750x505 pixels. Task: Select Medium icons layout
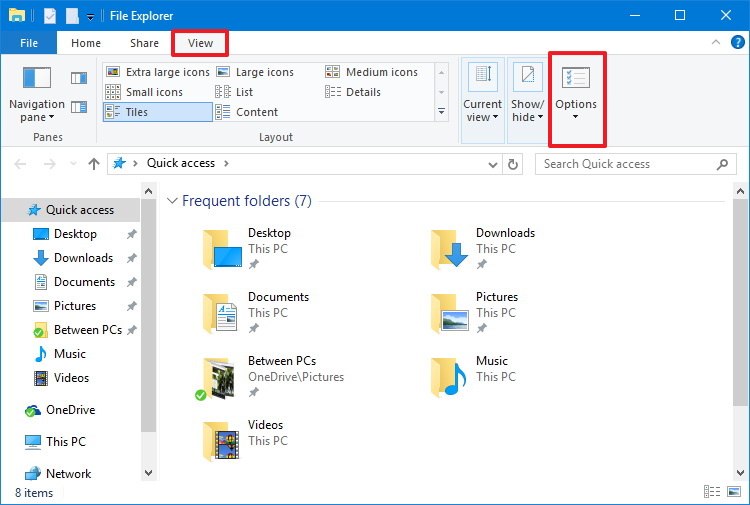click(372, 72)
